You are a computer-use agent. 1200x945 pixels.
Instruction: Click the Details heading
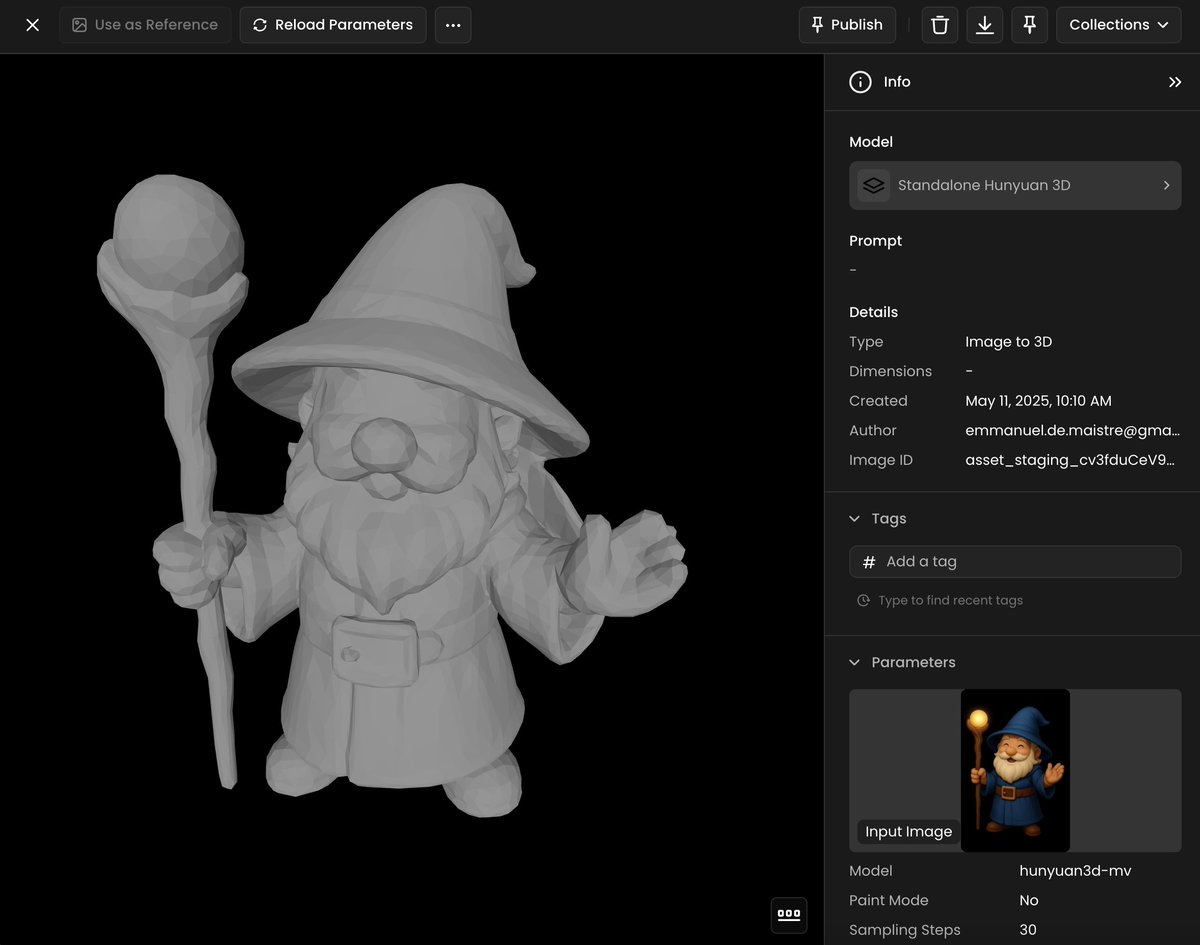point(873,312)
